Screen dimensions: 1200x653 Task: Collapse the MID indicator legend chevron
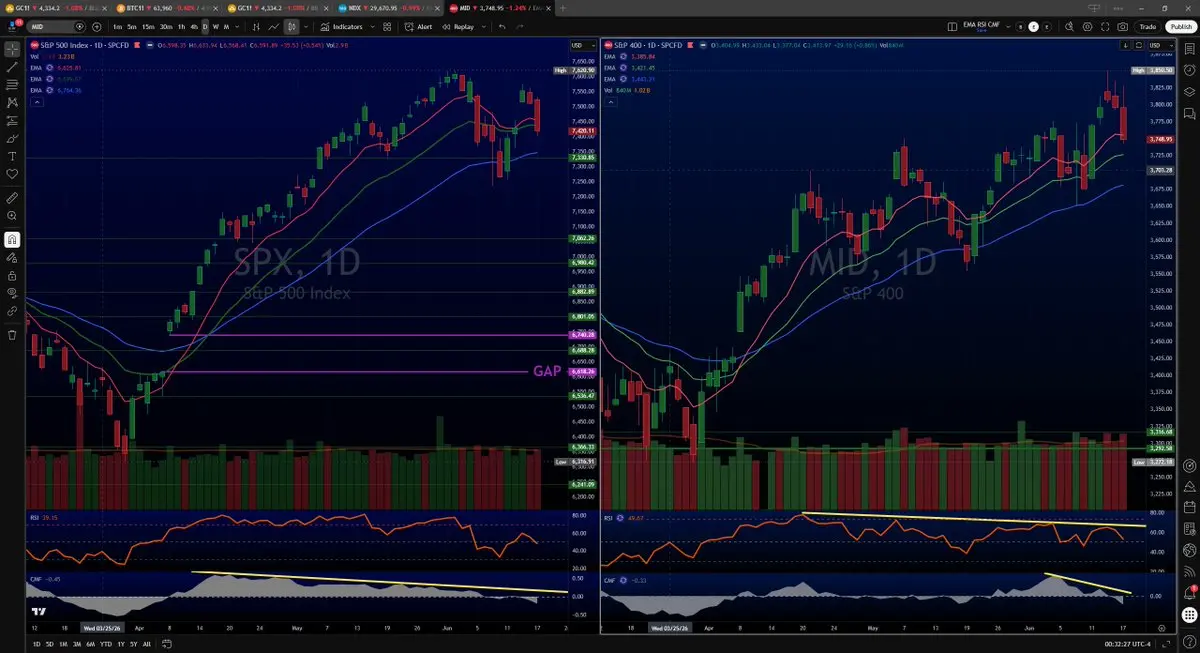coord(613,101)
